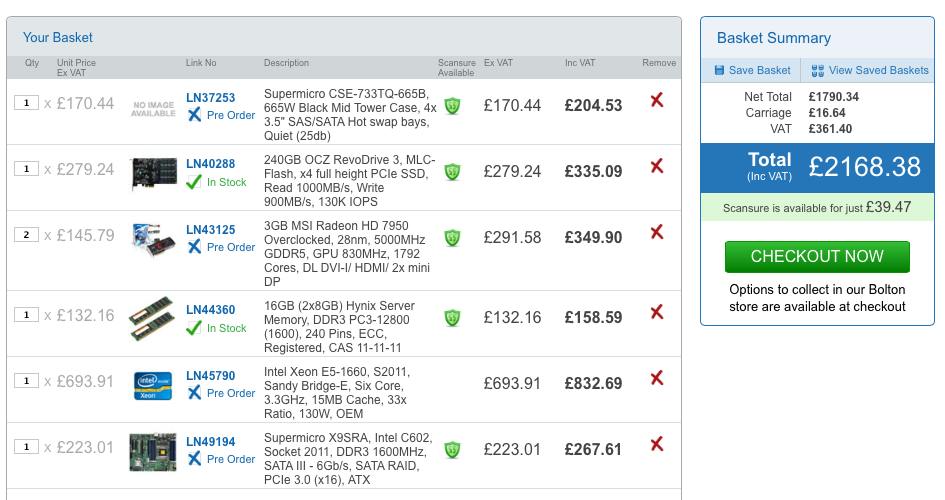
Task: Click the 240GB OCZ RevoDrive 3 description
Action: point(350,181)
